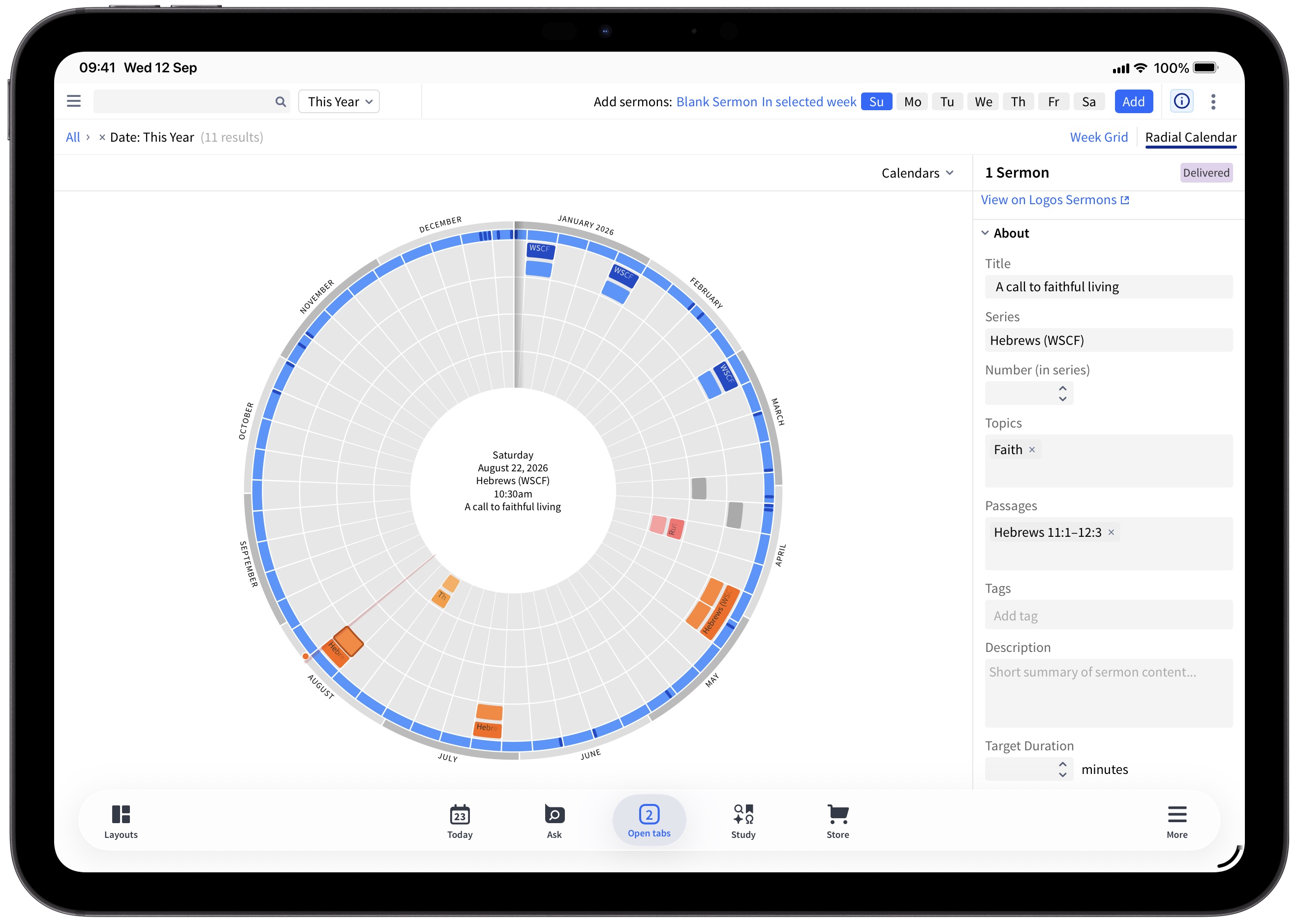Image resolution: width=1299 pixels, height=924 pixels.
Task: Select WSCF sermon block in January
Action: pyautogui.click(x=540, y=250)
